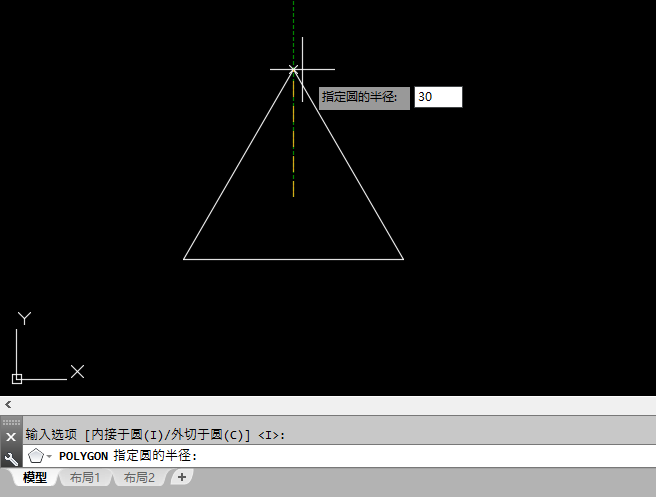
Task: Click the radius value input field showing 30
Action: [x=438, y=97]
